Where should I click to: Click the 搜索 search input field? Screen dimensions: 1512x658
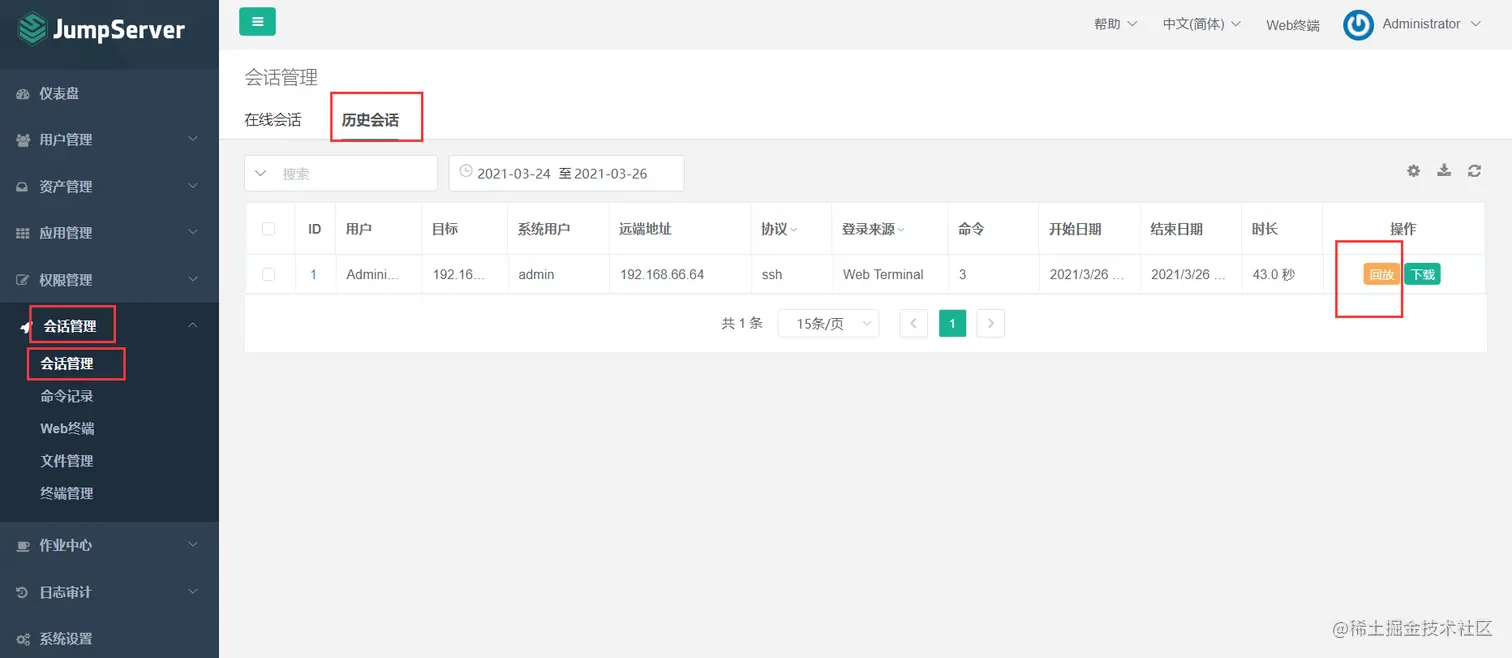pyautogui.click(x=341, y=173)
